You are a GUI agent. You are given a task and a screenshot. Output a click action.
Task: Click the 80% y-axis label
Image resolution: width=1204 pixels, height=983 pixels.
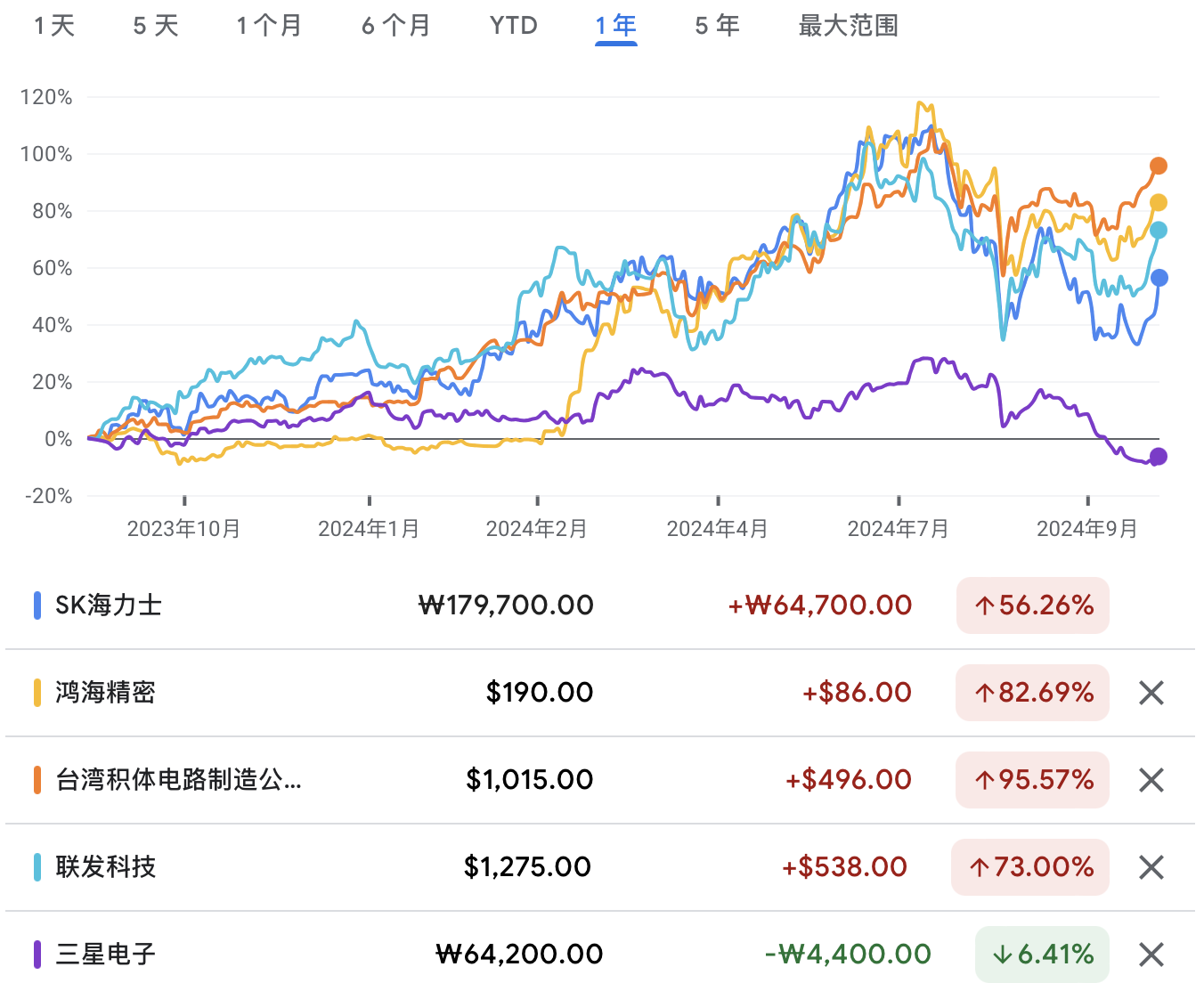52,211
